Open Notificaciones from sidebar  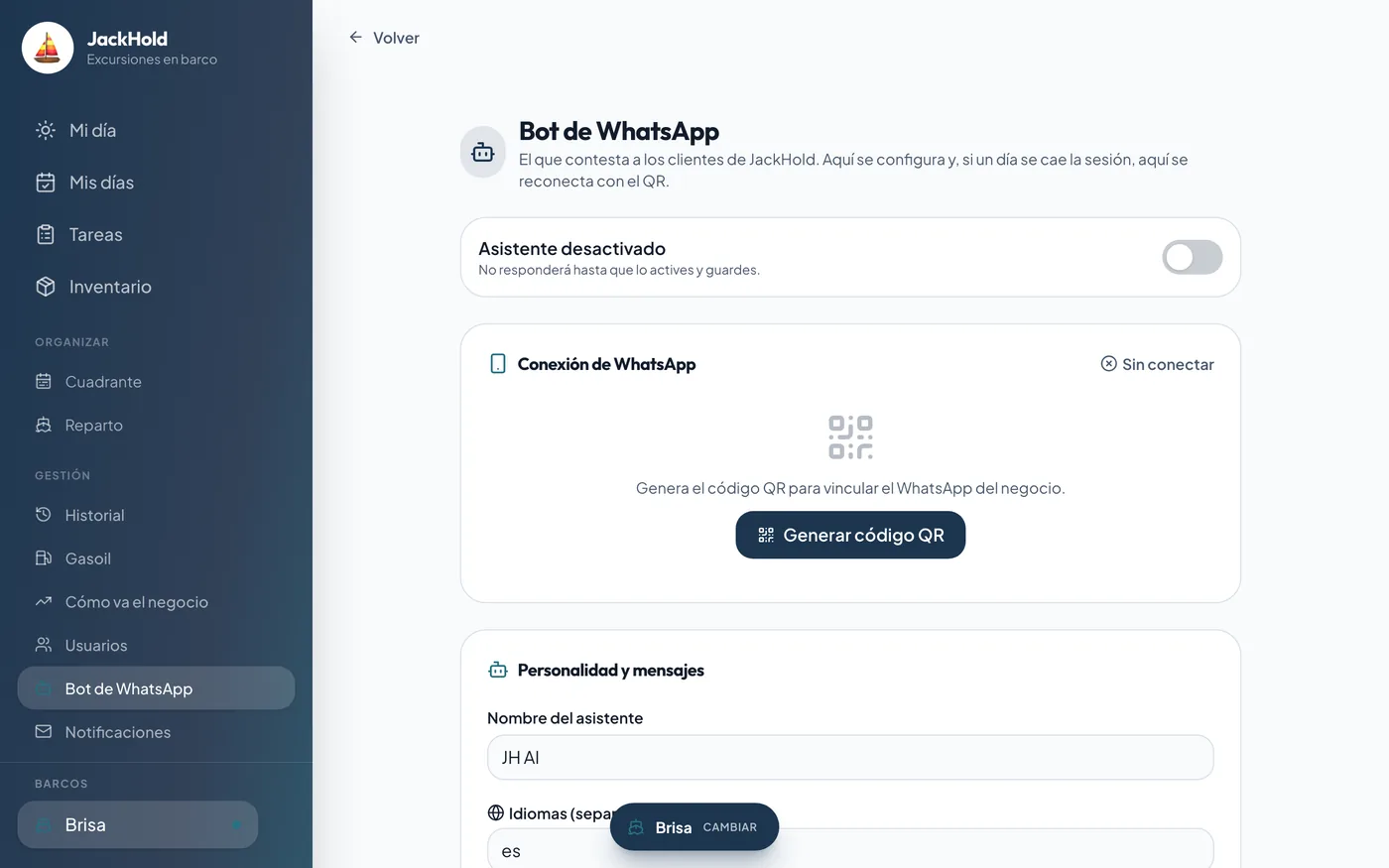156,731
